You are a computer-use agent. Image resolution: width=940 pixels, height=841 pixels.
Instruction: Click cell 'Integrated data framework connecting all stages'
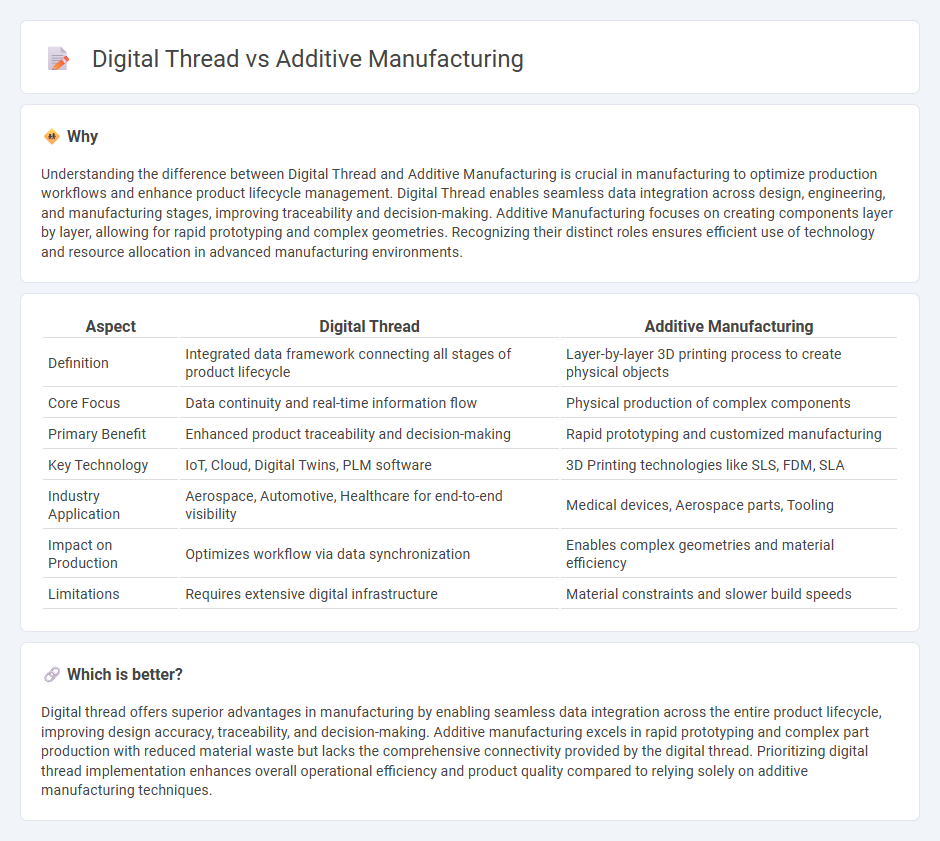tap(369, 363)
